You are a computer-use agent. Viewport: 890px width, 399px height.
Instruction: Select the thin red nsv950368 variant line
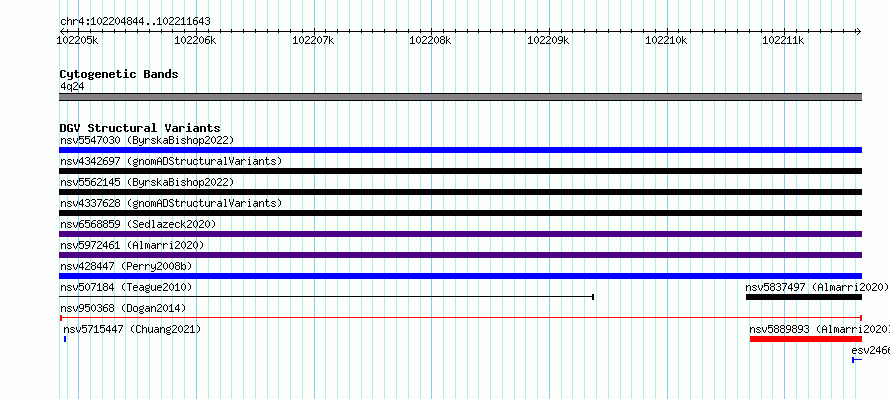pyautogui.click(x=460, y=318)
